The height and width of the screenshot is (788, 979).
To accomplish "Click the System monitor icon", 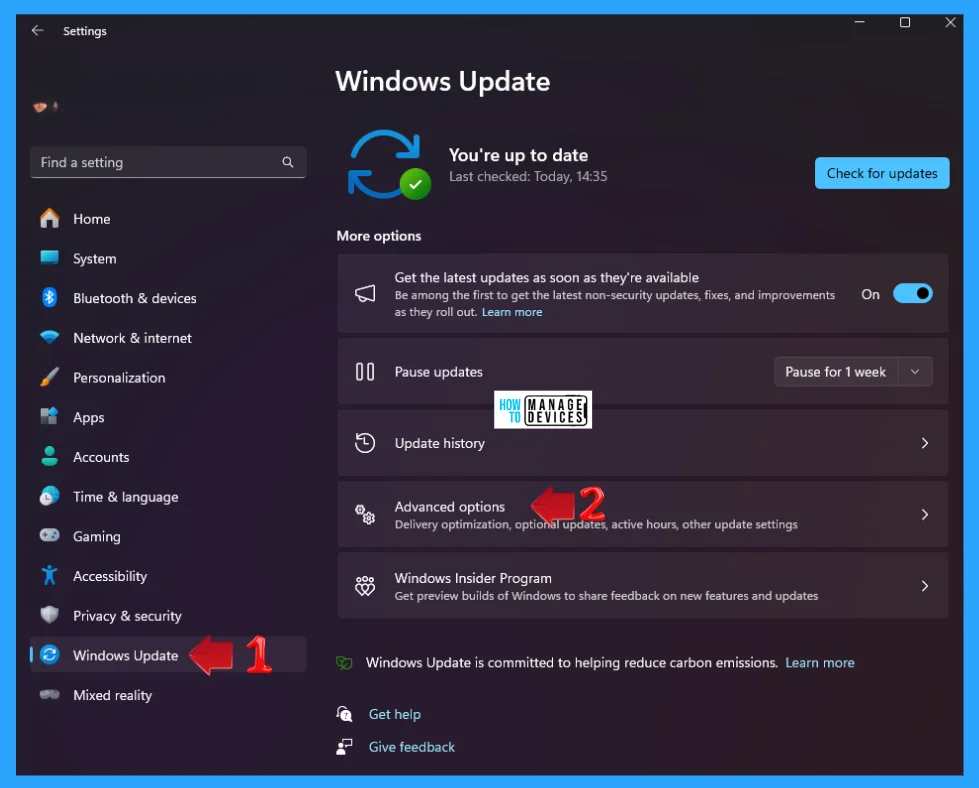I will coord(49,258).
